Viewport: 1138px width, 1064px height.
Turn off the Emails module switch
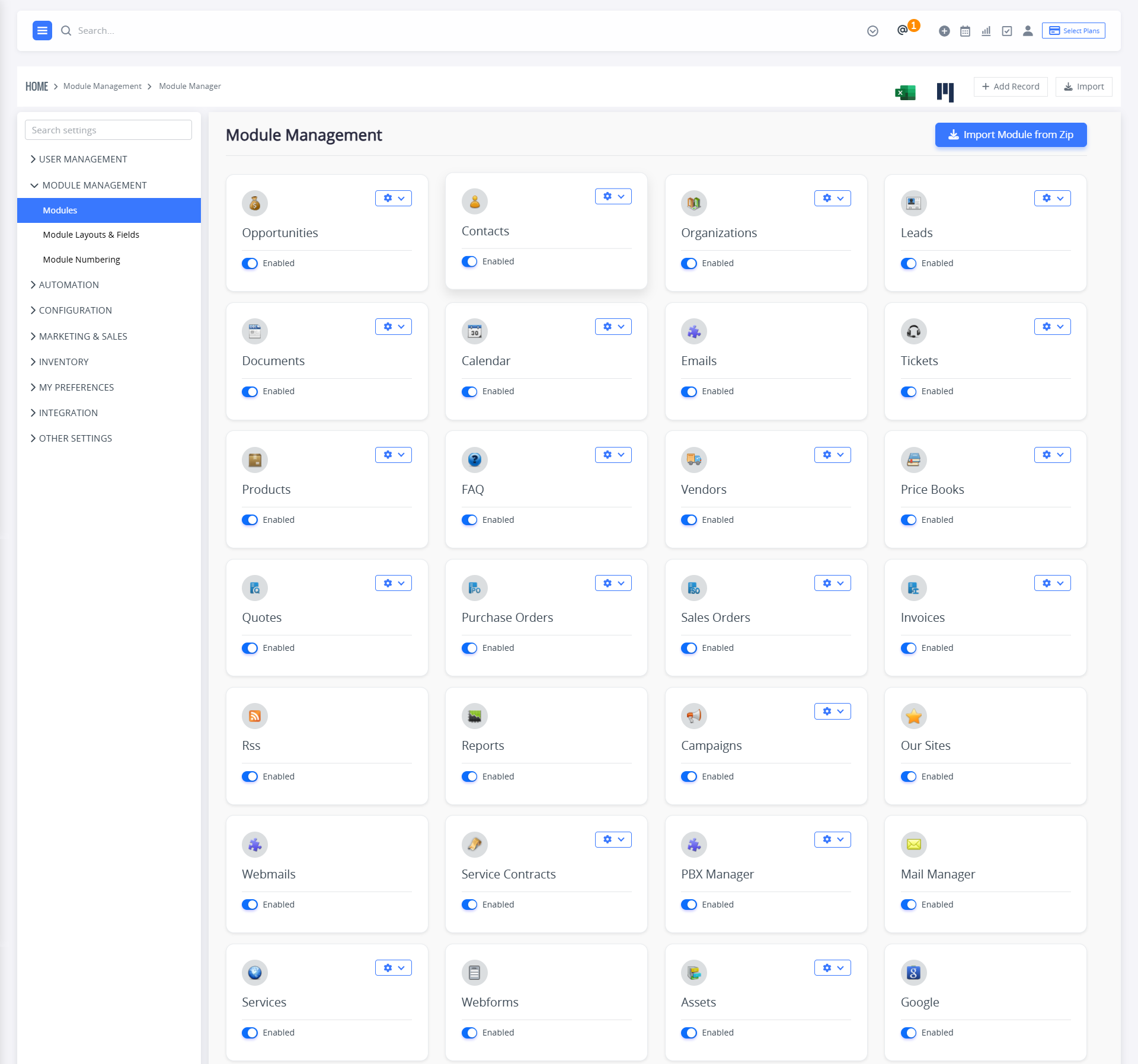tap(689, 392)
